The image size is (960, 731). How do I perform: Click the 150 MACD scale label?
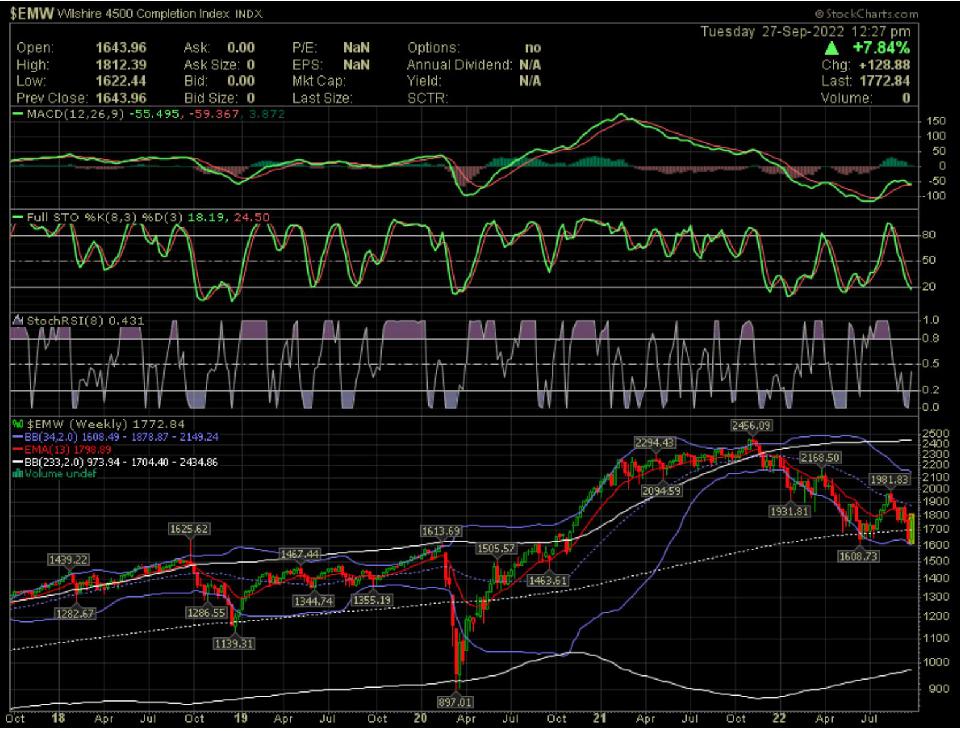coord(936,121)
